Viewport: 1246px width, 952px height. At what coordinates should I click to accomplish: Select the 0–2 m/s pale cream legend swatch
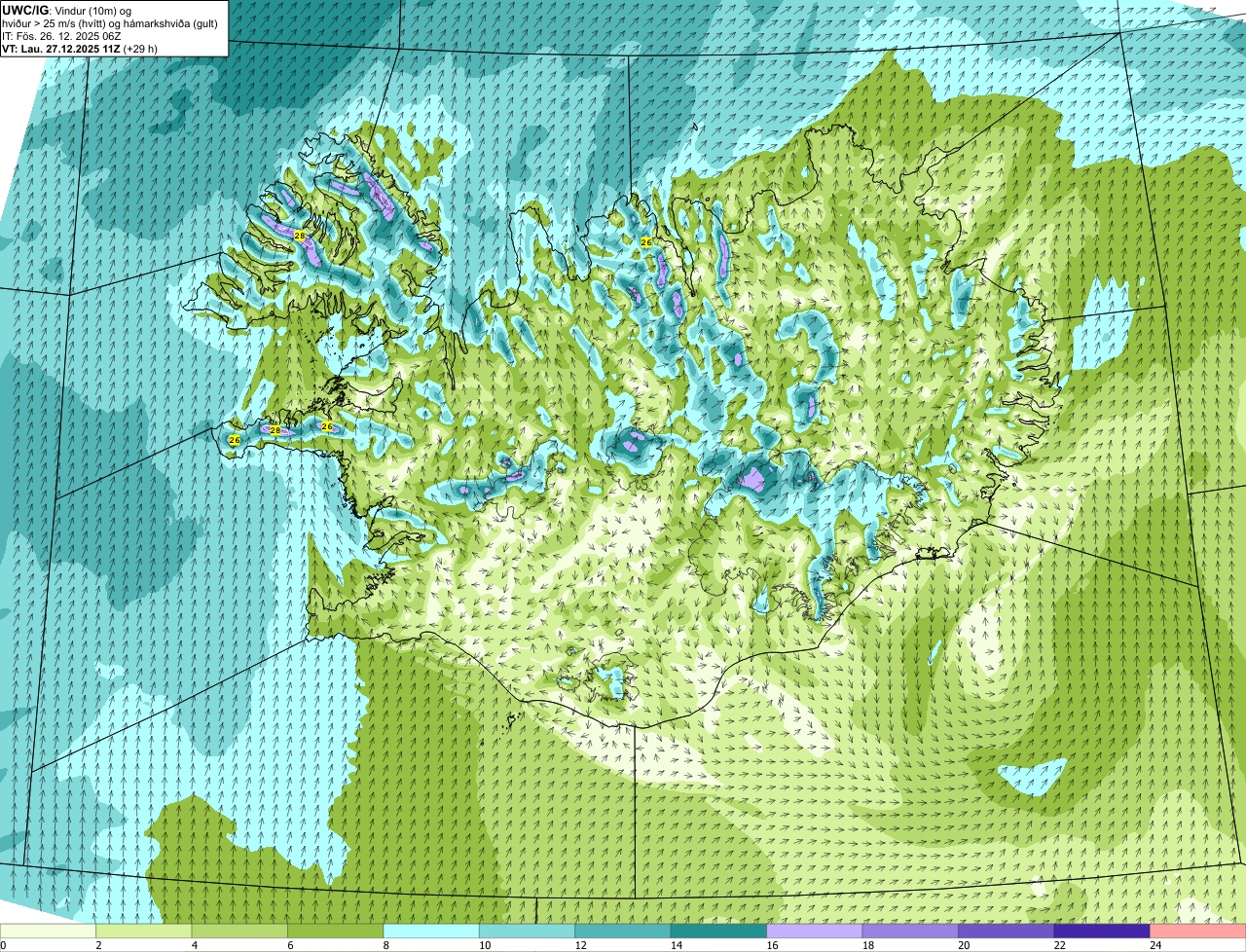coord(49,931)
